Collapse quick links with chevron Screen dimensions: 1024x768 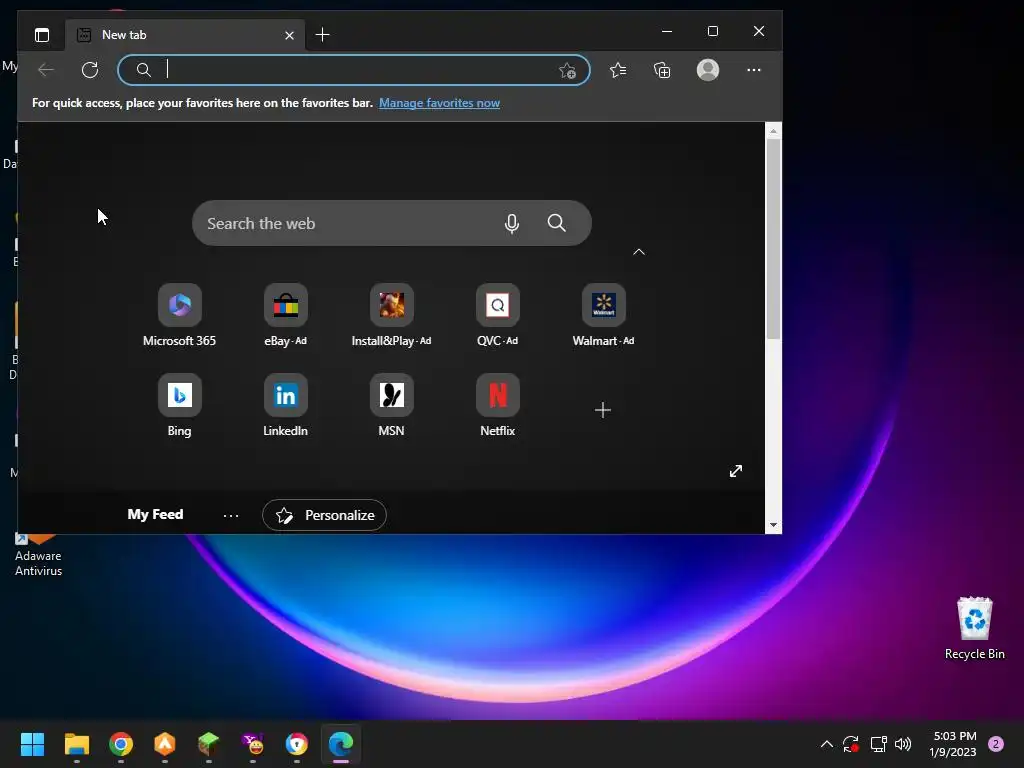[639, 252]
